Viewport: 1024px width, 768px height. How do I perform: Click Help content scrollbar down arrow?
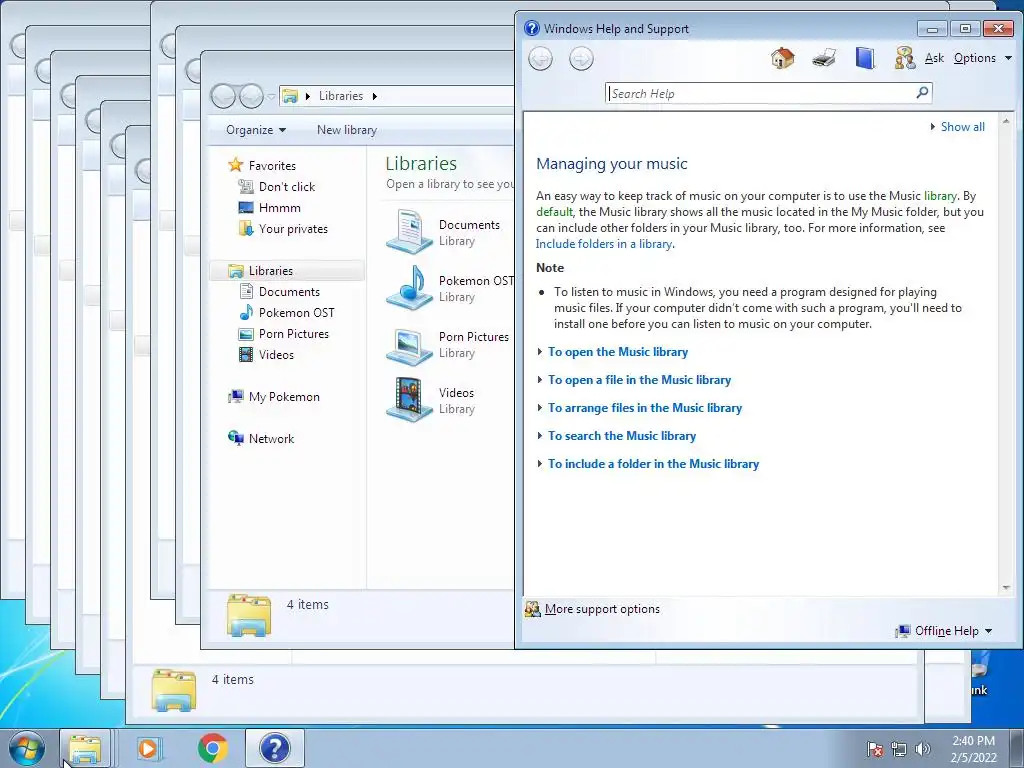point(1006,588)
